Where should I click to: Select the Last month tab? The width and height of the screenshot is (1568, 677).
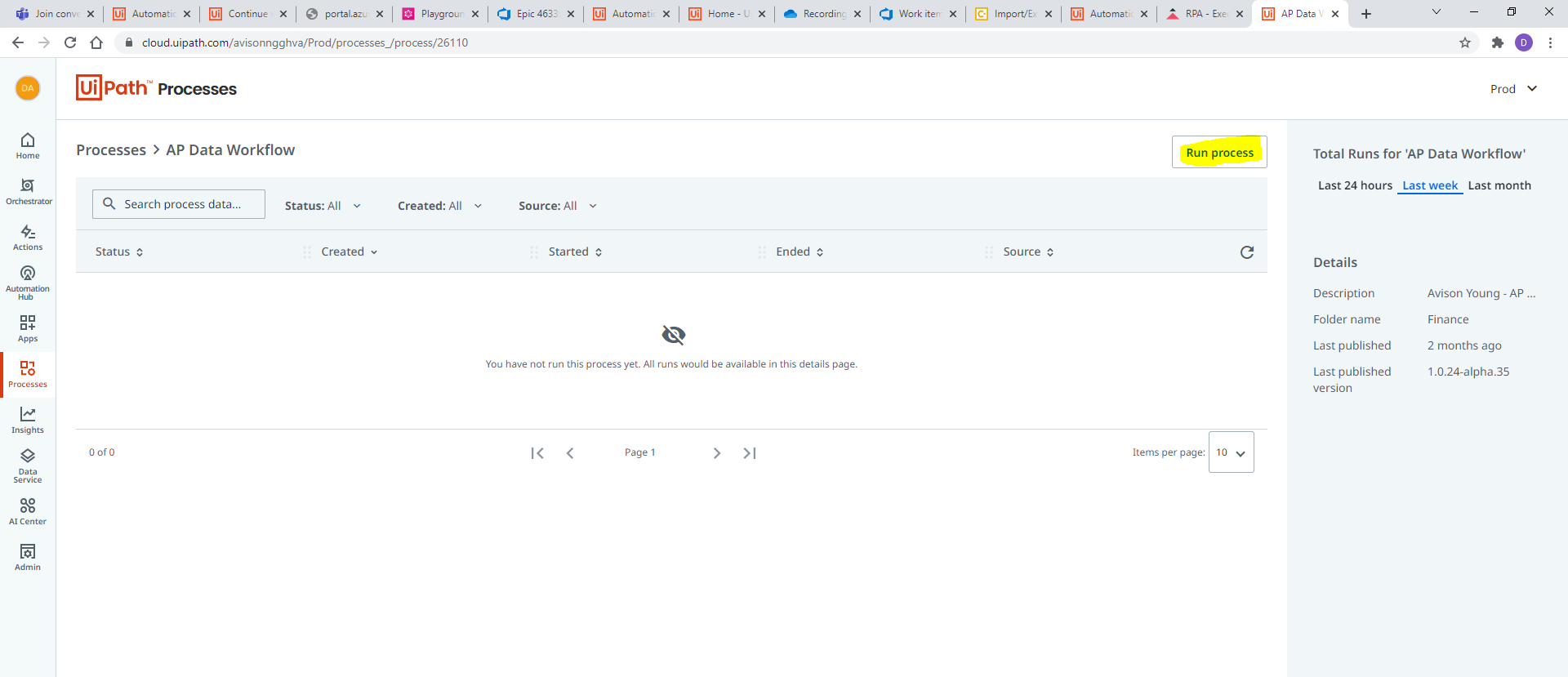pos(1499,185)
